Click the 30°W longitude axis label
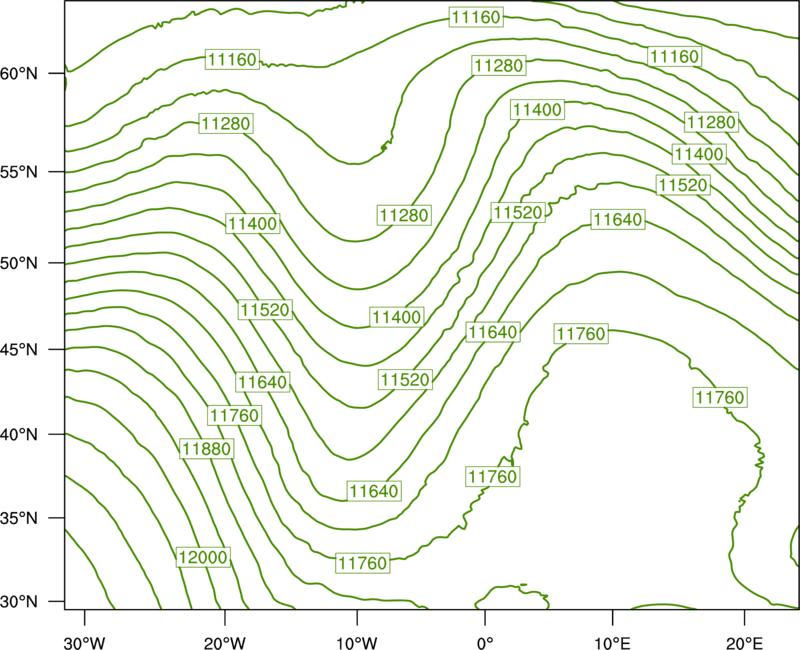800x650 pixels. click(85, 643)
